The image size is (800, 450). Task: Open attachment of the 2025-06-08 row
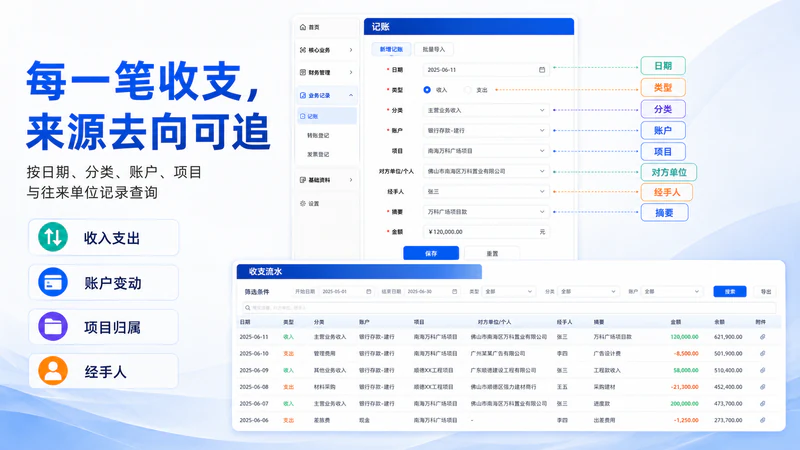coord(762,387)
